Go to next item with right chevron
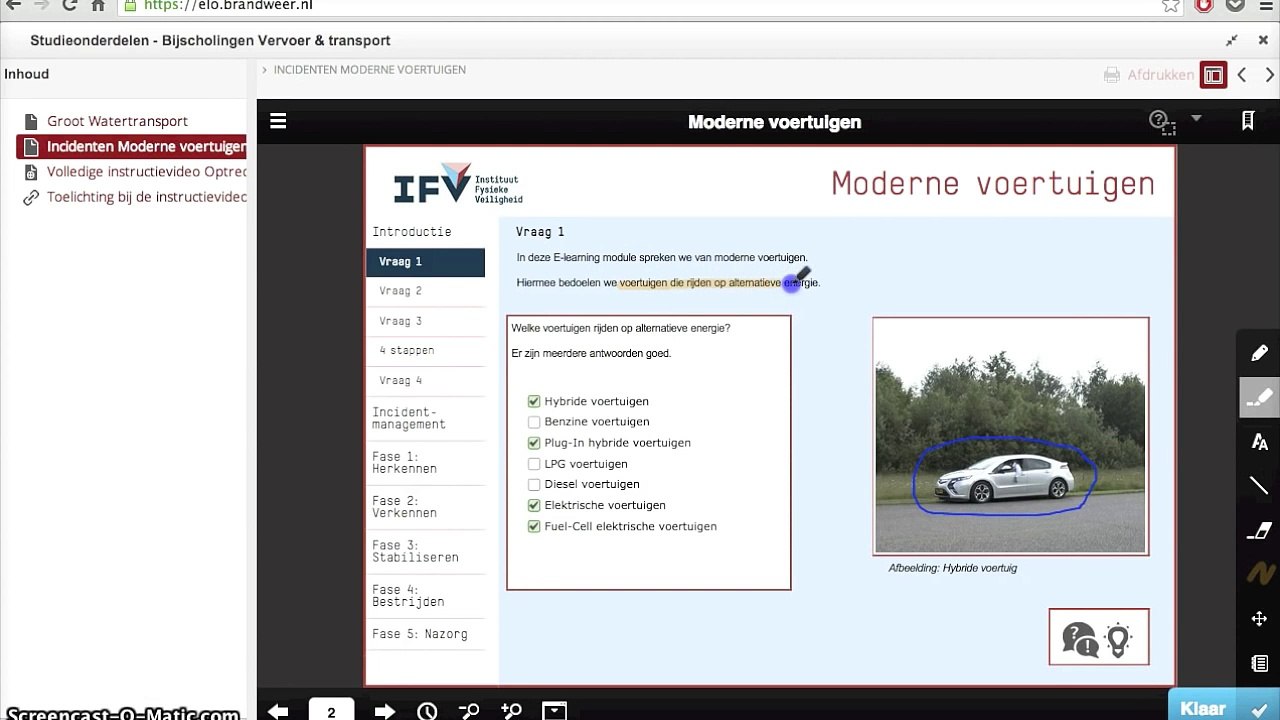This screenshot has width=1280, height=720. 1269,75
